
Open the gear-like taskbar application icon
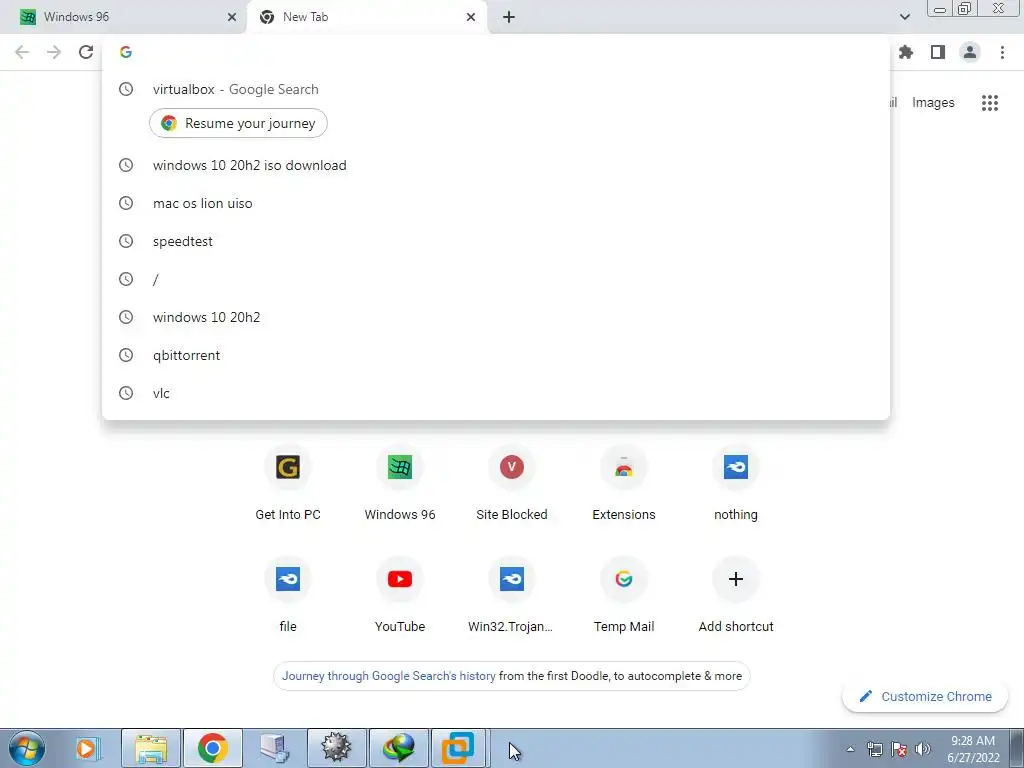click(336, 748)
